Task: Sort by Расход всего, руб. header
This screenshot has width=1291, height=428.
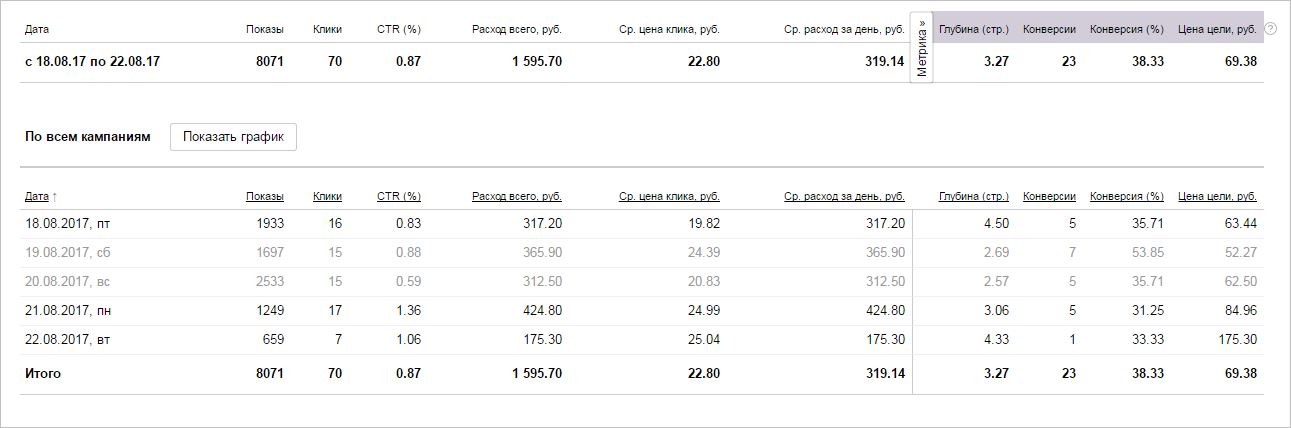Action: click(516, 197)
